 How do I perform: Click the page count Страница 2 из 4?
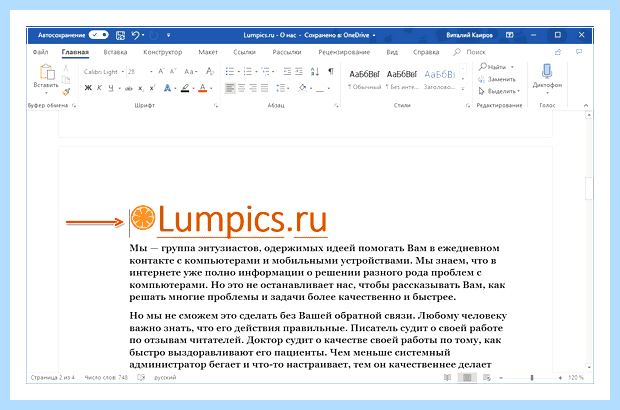pyautogui.click(x=52, y=378)
